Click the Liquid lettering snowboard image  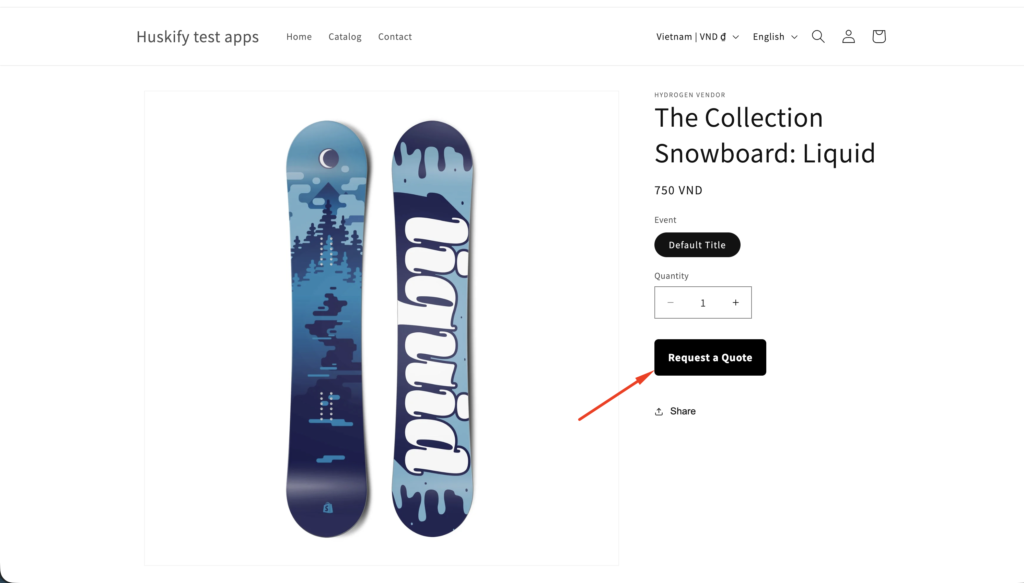click(435, 328)
